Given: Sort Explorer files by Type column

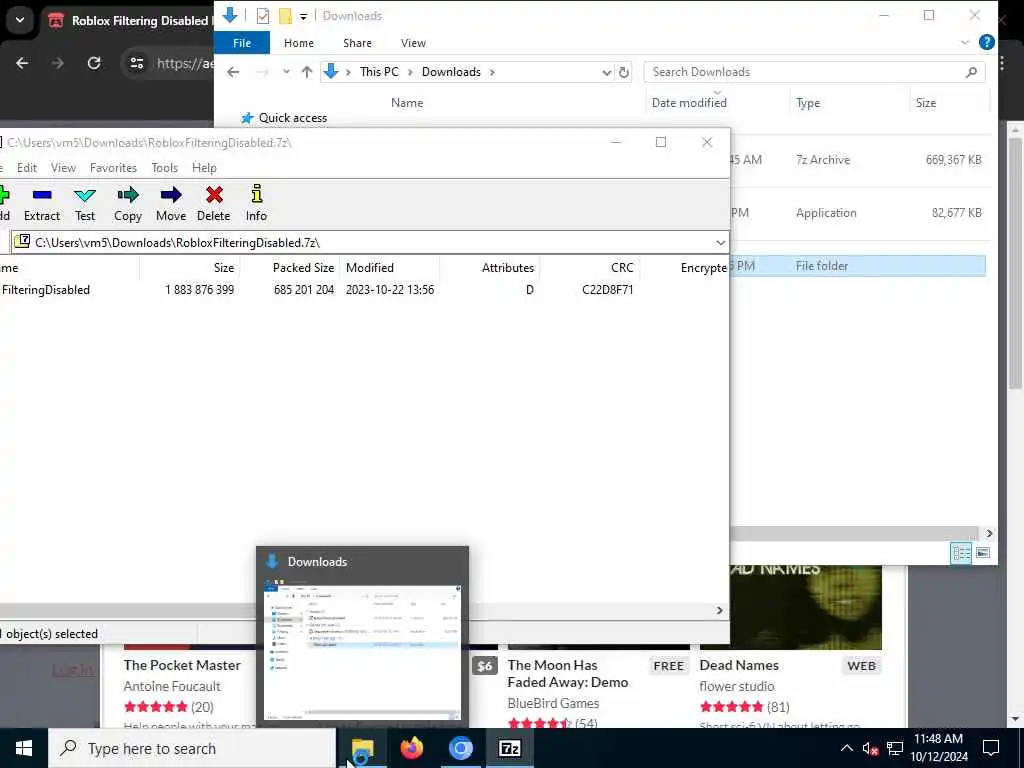Looking at the screenshot, I should pyautogui.click(x=808, y=103).
